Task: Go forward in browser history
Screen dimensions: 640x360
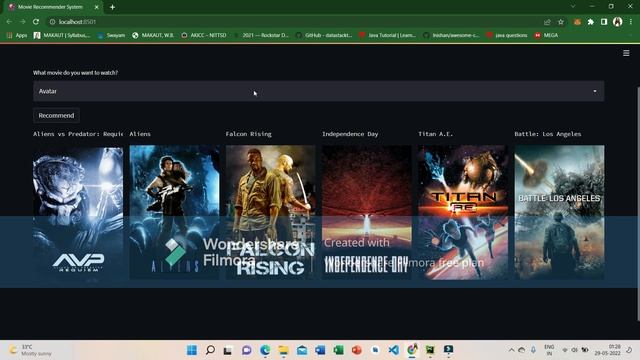Action: pos(22,22)
